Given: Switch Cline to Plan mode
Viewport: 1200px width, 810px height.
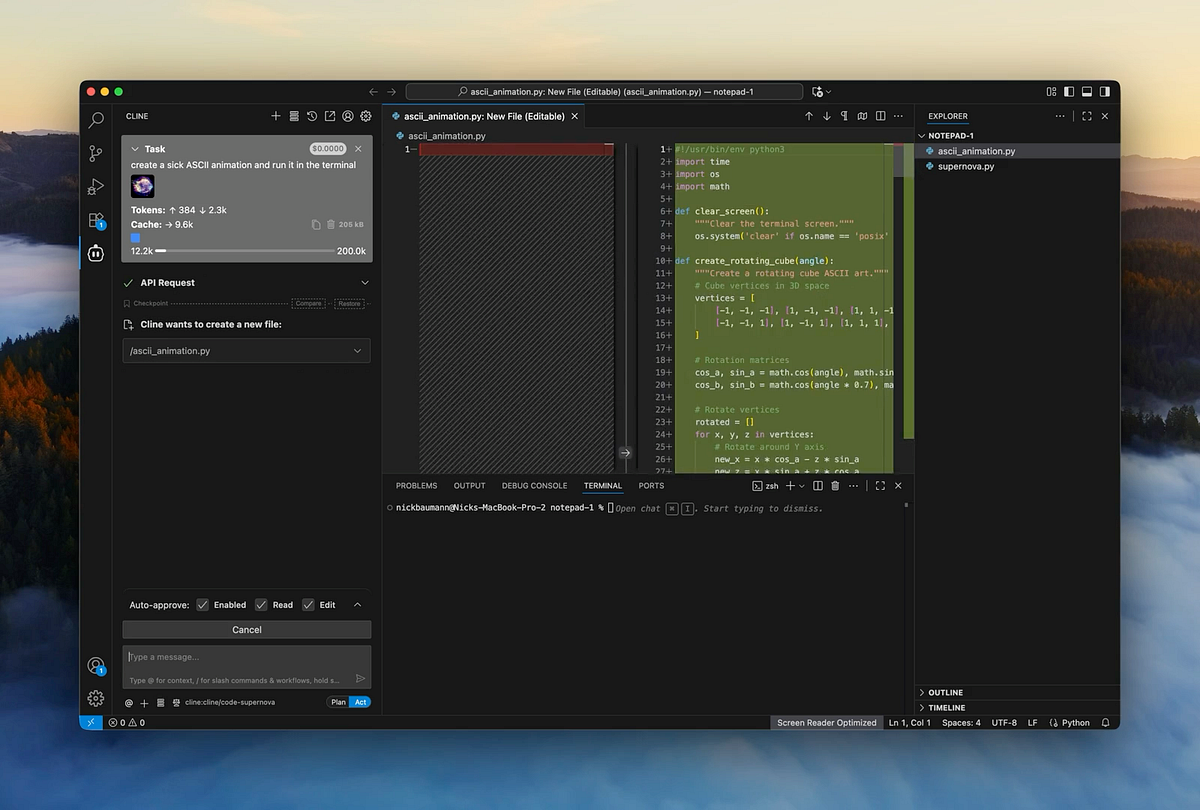Looking at the screenshot, I should pyautogui.click(x=338, y=702).
